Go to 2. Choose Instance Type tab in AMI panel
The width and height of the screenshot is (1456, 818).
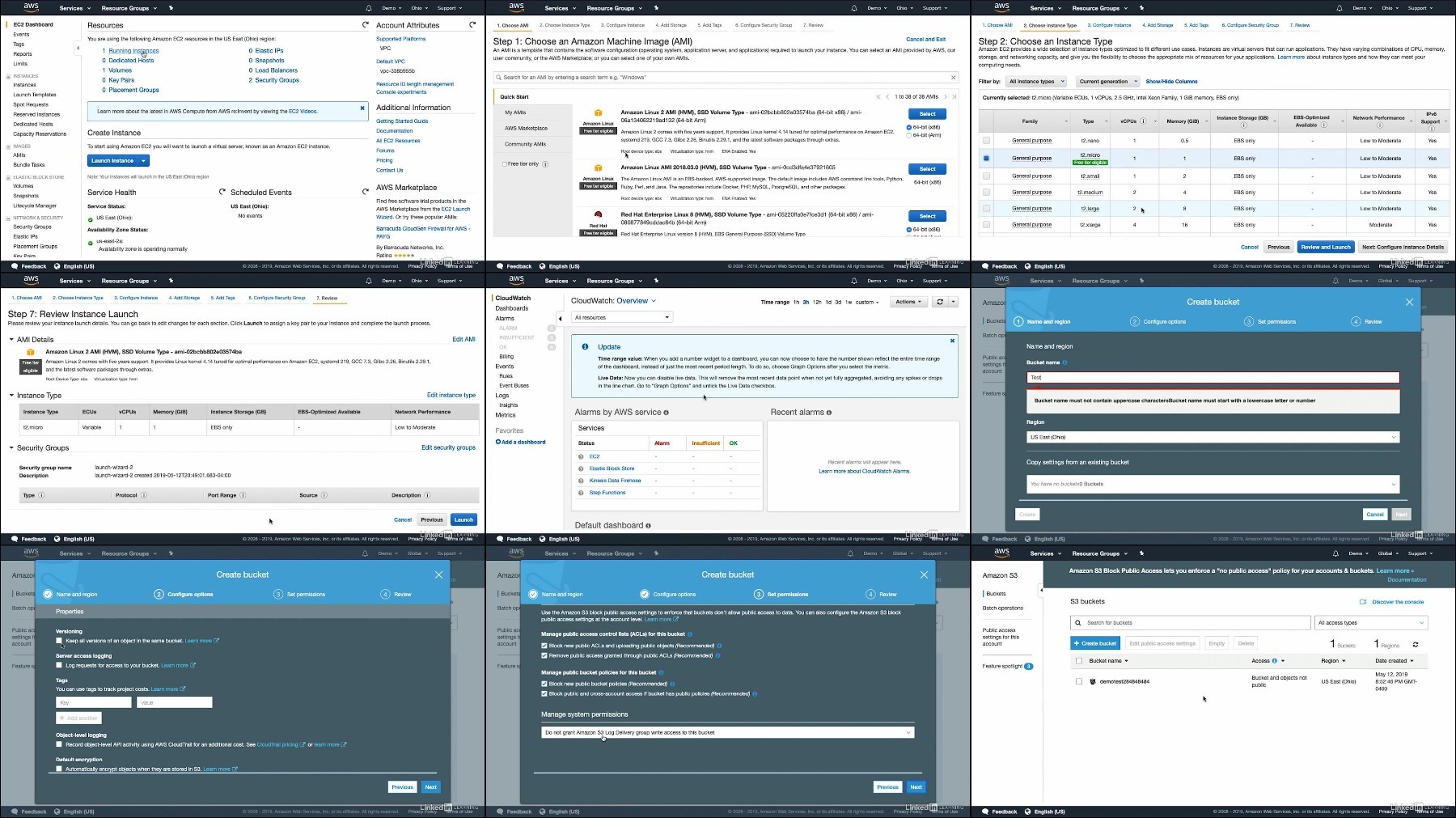point(565,25)
